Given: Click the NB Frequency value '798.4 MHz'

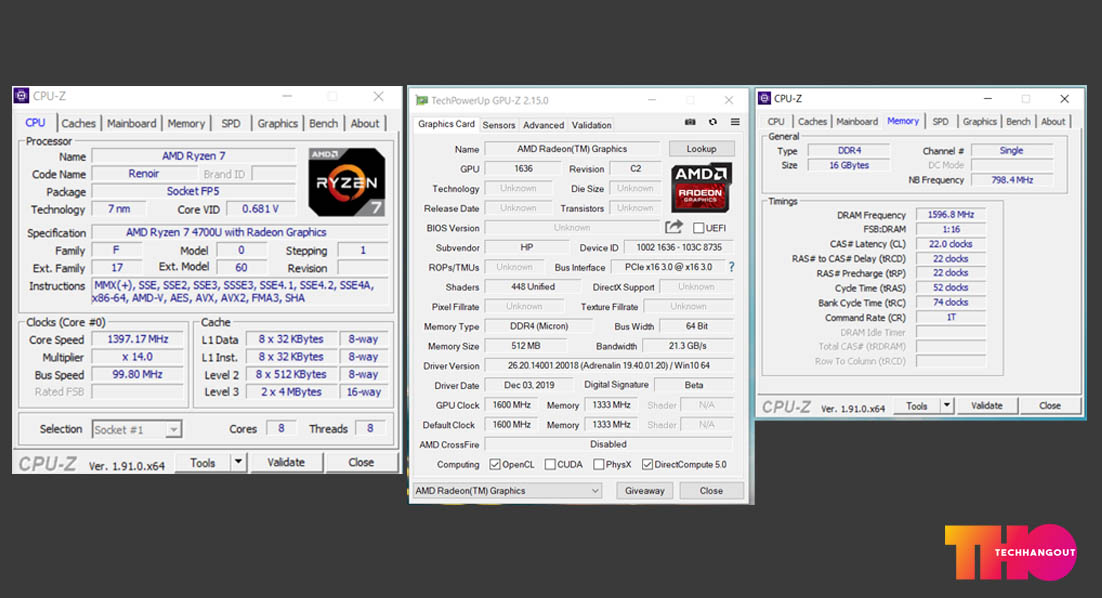Looking at the screenshot, I should 1012,180.
